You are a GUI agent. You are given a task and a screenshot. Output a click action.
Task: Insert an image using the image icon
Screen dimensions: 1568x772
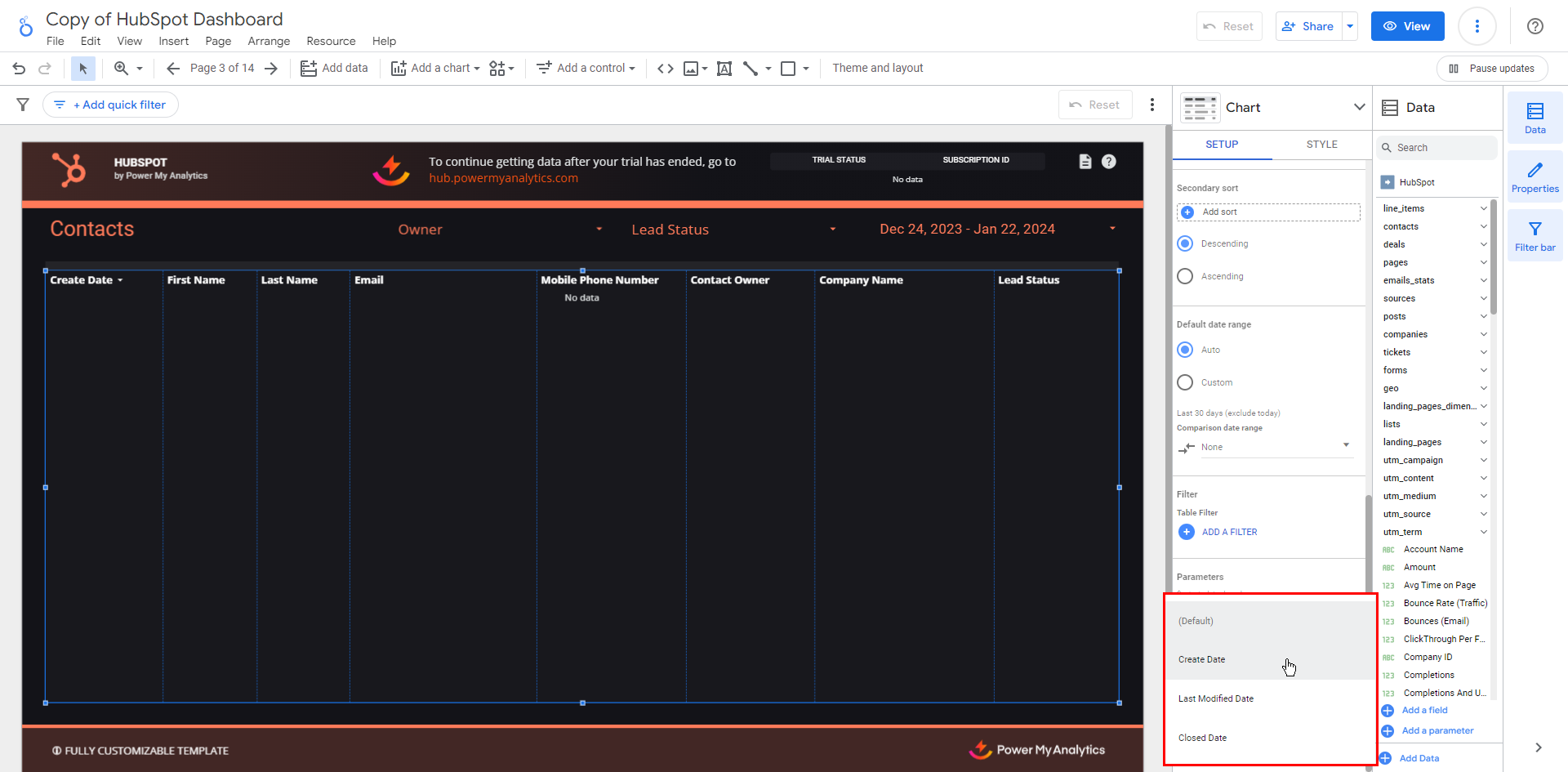[691, 69]
